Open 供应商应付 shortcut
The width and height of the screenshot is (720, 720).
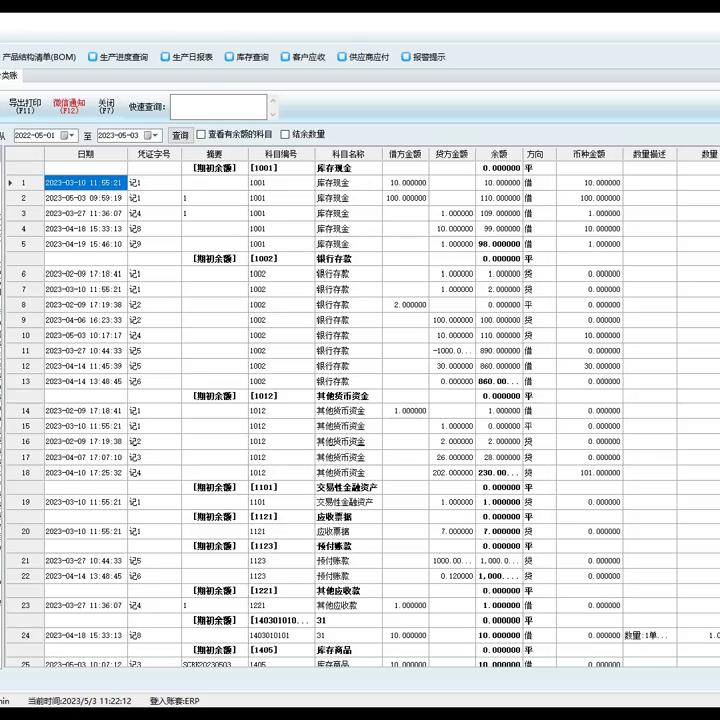[363, 57]
